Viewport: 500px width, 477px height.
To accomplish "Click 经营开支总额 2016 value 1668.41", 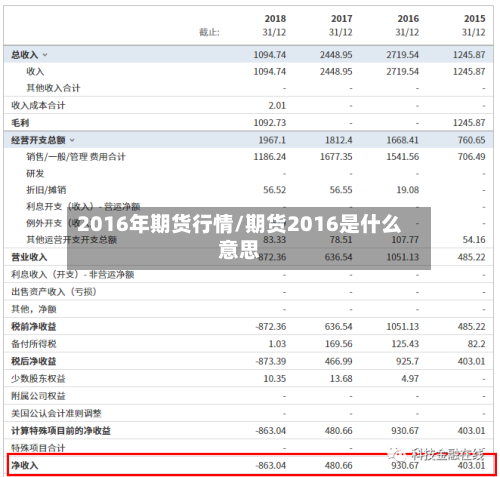I will 402,140.
